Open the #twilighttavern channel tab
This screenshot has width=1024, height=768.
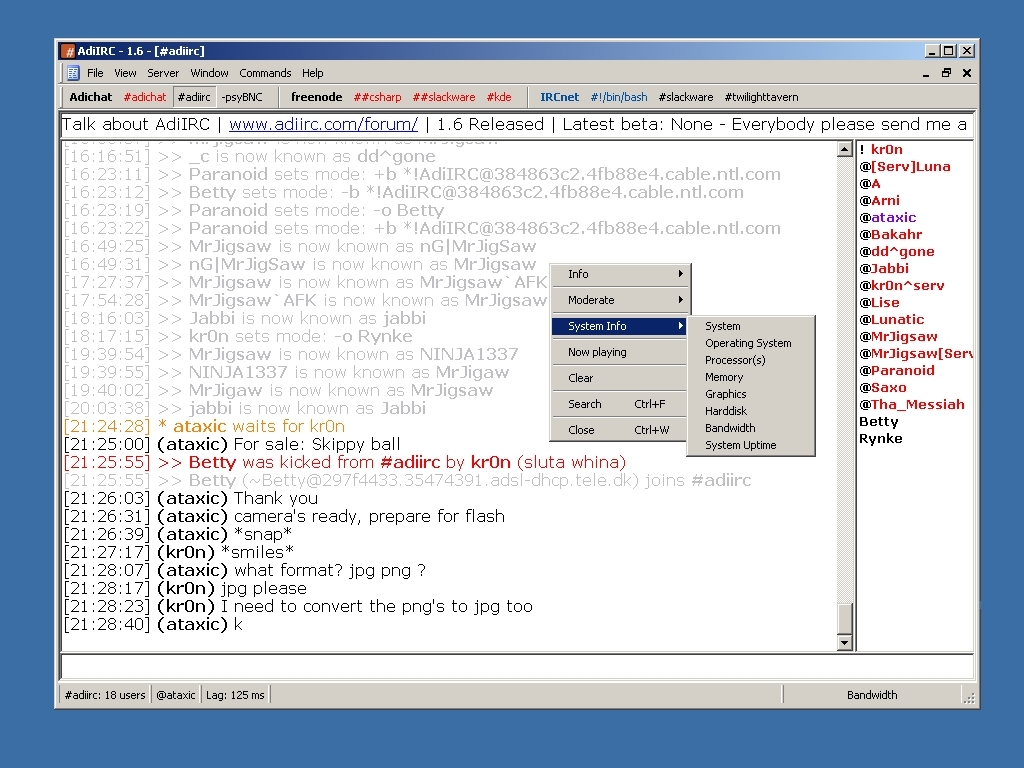point(761,97)
